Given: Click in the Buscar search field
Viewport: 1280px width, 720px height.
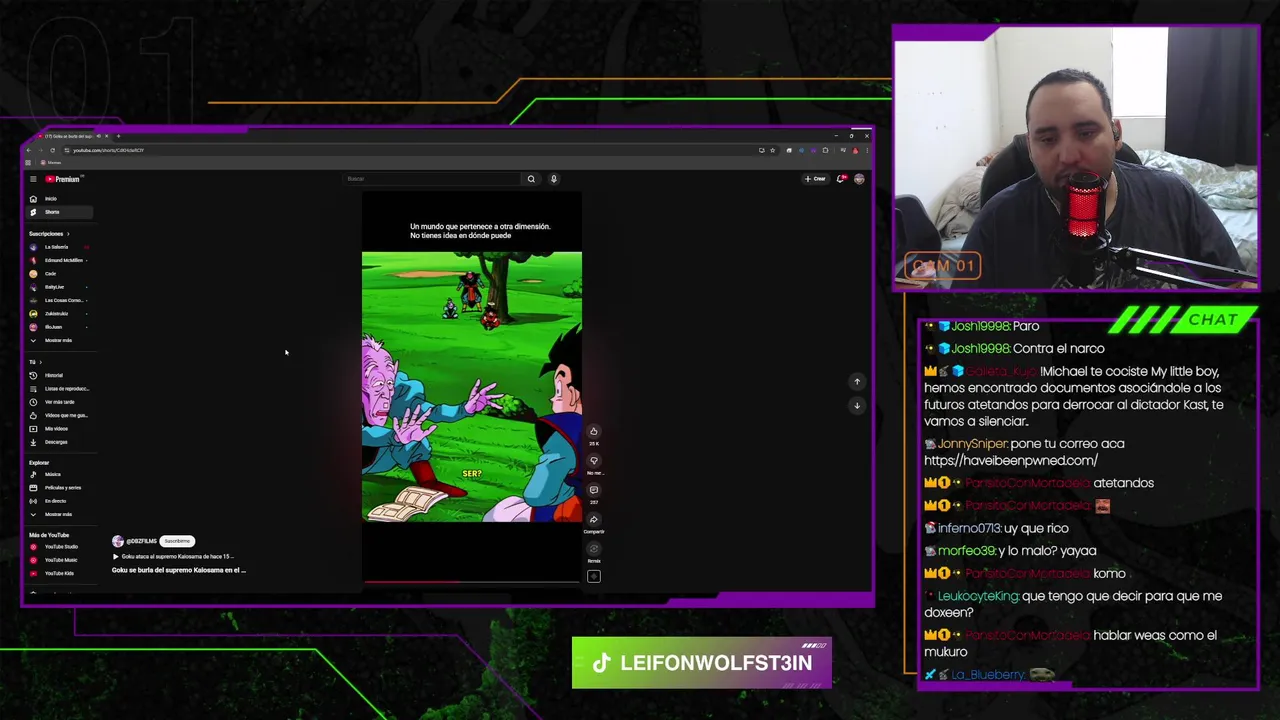Looking at the screenshot, I should click(433, 179).
